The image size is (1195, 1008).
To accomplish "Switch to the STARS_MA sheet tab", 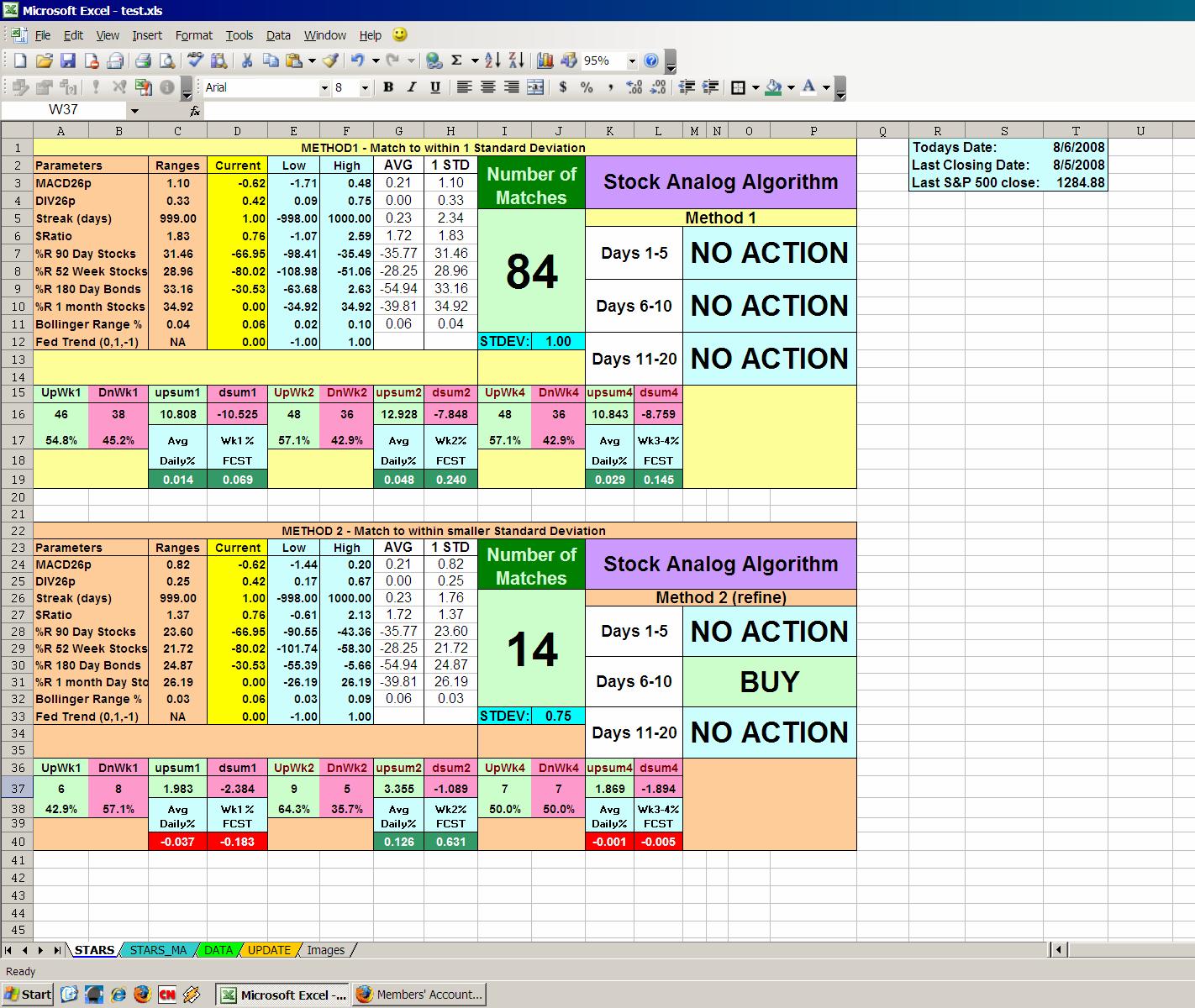I will 158,950.
